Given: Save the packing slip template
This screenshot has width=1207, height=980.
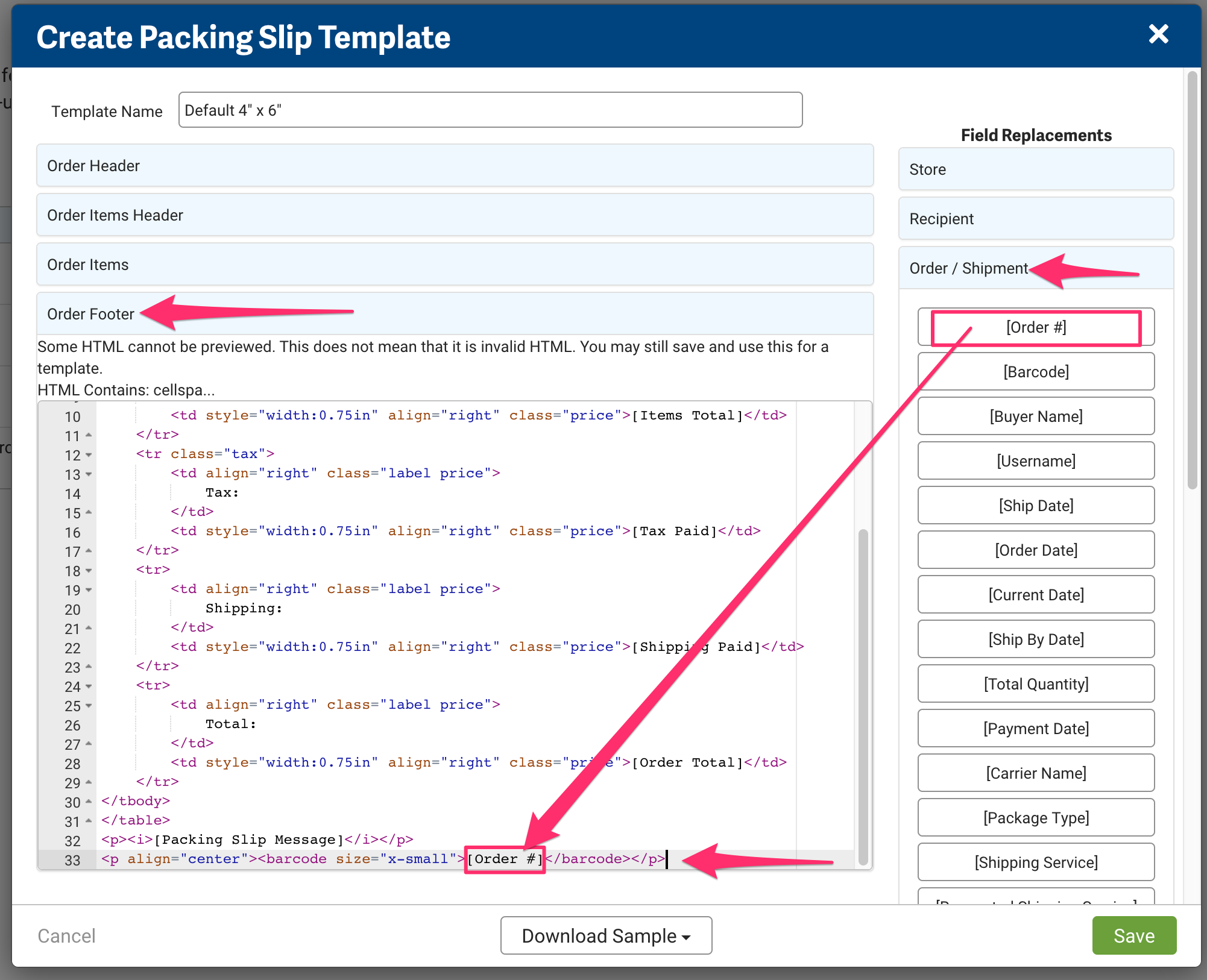Looking at the screenshot, I should pyautogui.click(x=1133, y=936).
